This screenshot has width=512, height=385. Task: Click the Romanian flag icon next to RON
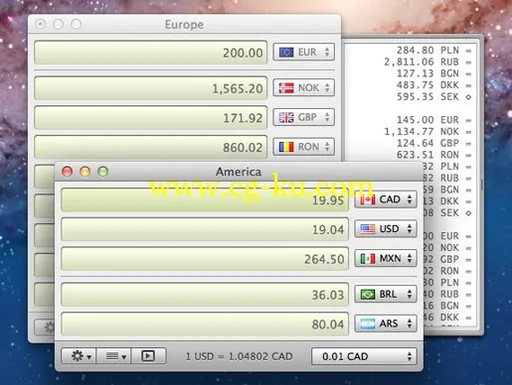click(286, 147)
